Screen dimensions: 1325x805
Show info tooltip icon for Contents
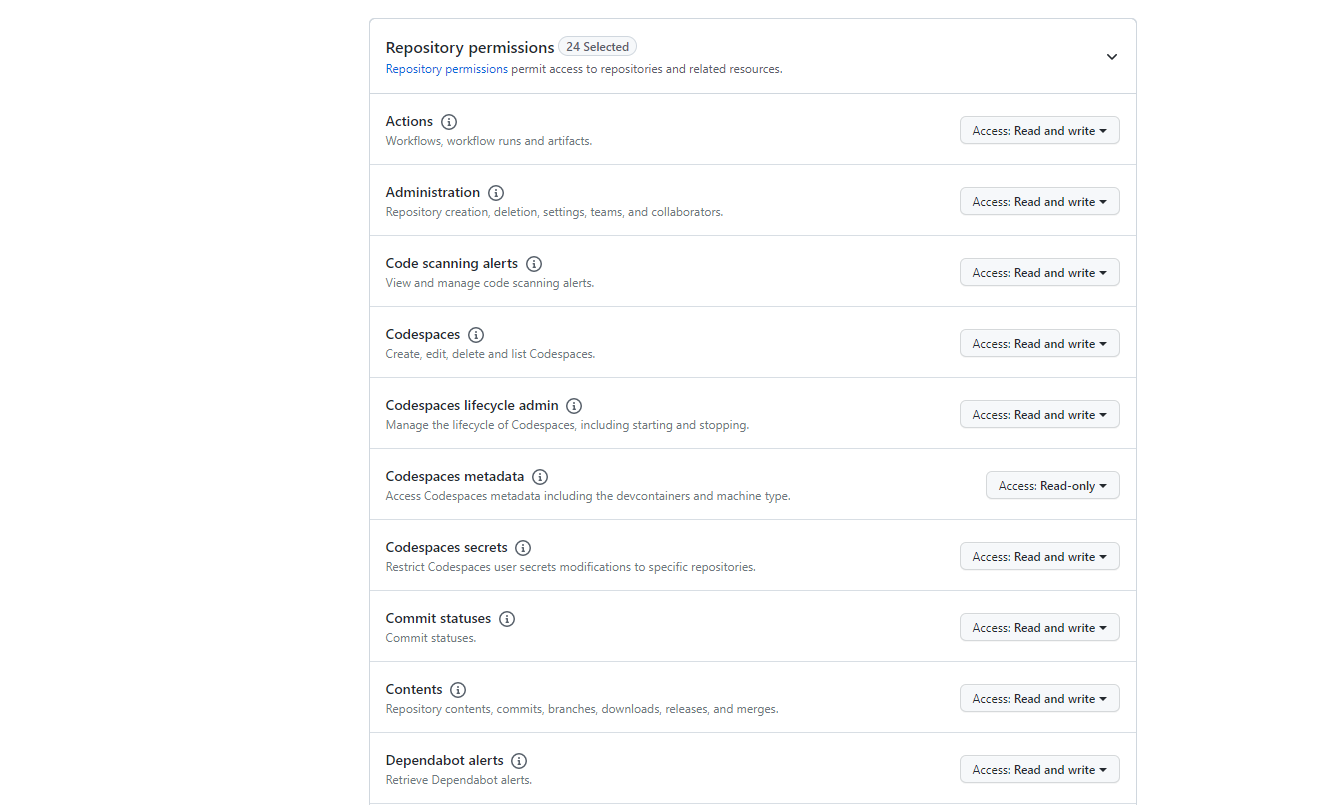(x=458, y=690)
